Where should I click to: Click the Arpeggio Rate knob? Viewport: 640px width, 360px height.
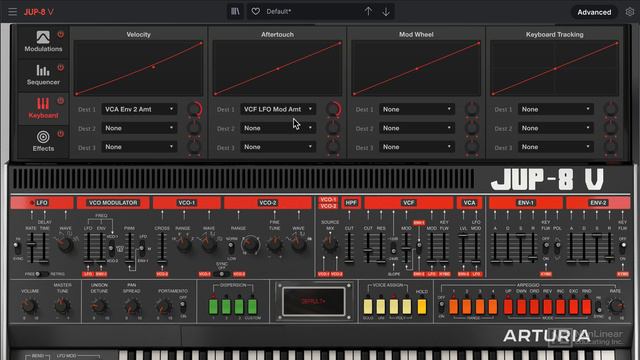616,306
